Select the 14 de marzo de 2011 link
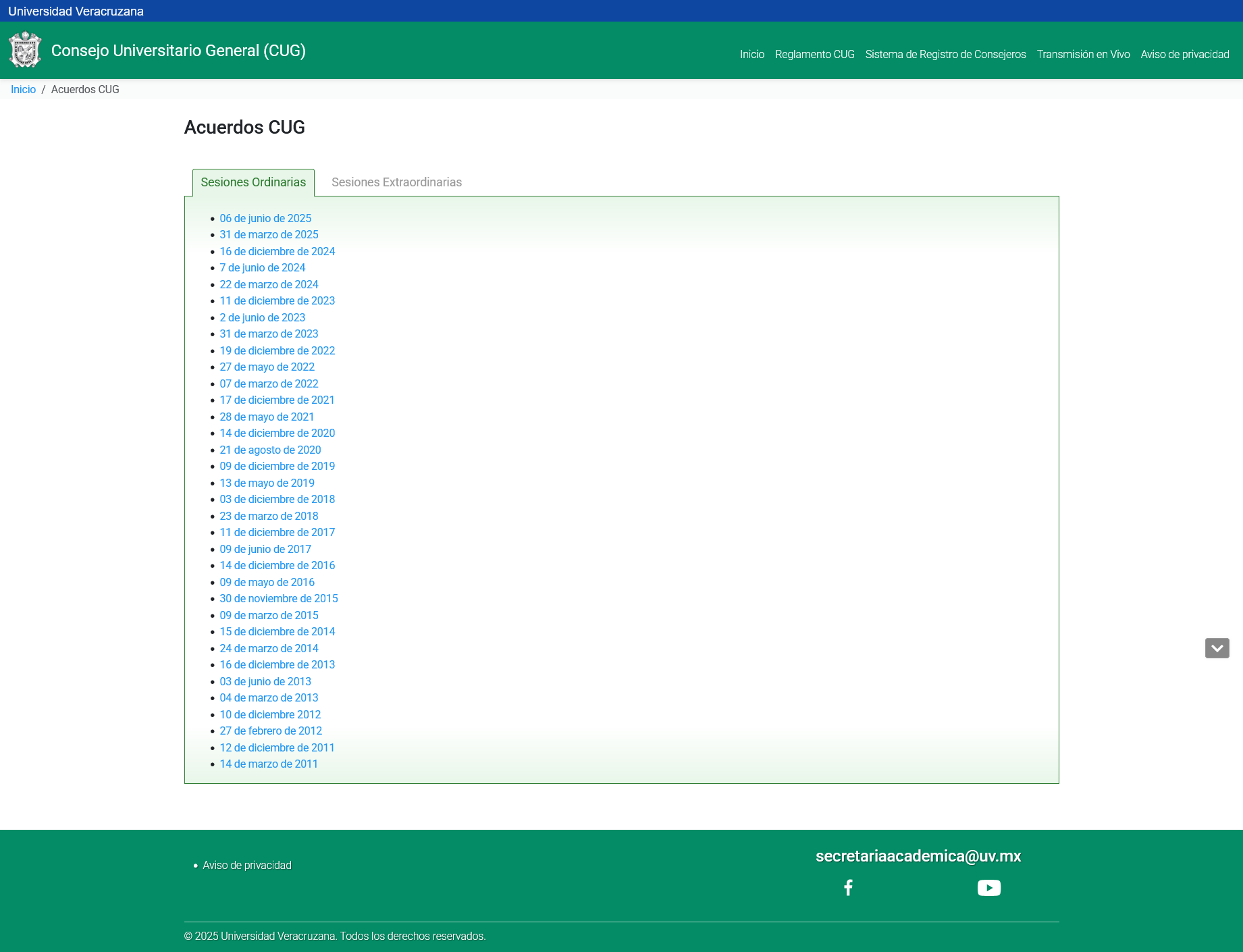Viewport: 1243px width, 952px height. click(268, 764)
